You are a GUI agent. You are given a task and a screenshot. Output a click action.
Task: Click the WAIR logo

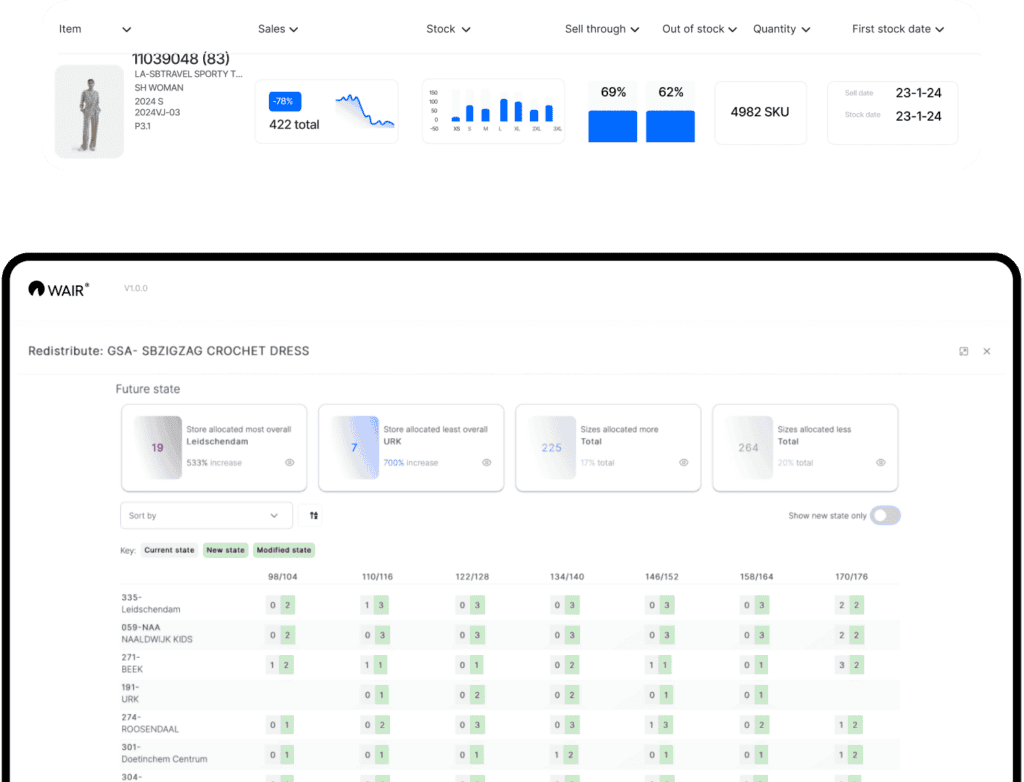(x=59, y=289)
